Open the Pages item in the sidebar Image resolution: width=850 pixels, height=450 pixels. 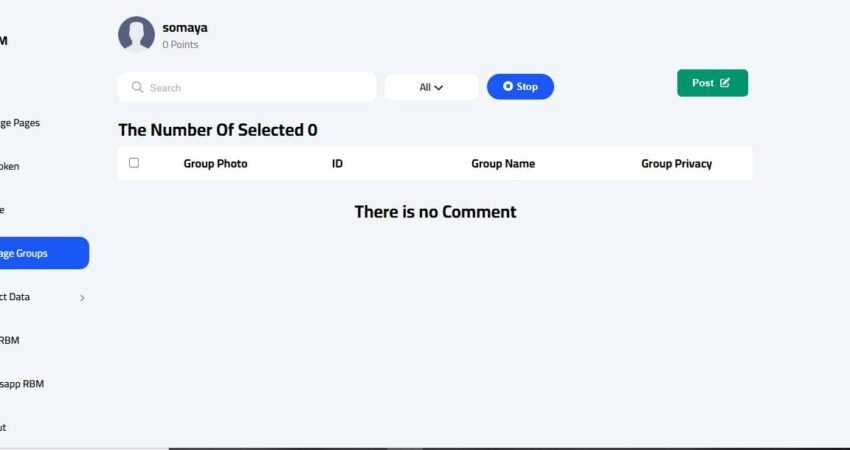coord(20,123)
